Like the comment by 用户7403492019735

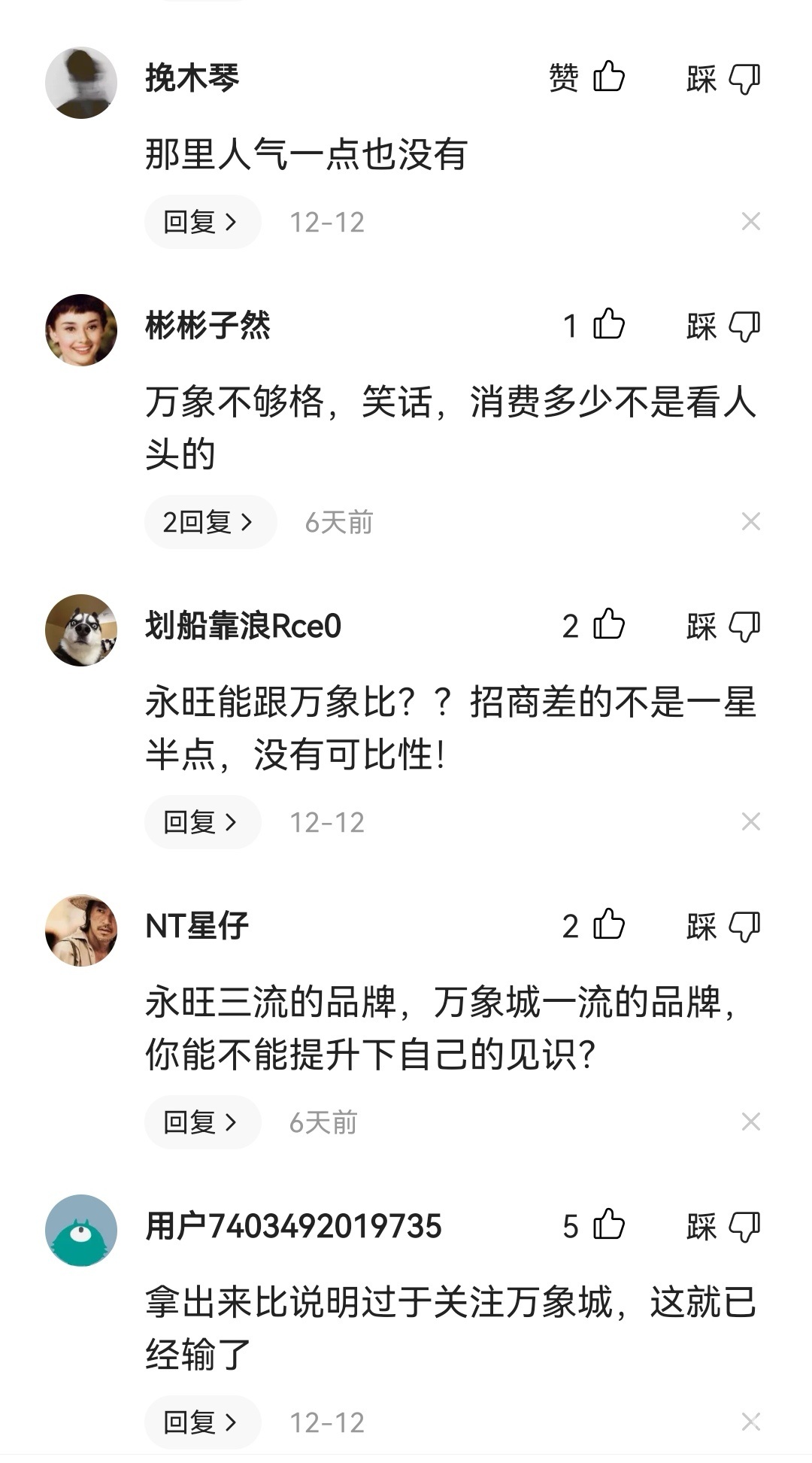click(608, 1225)
